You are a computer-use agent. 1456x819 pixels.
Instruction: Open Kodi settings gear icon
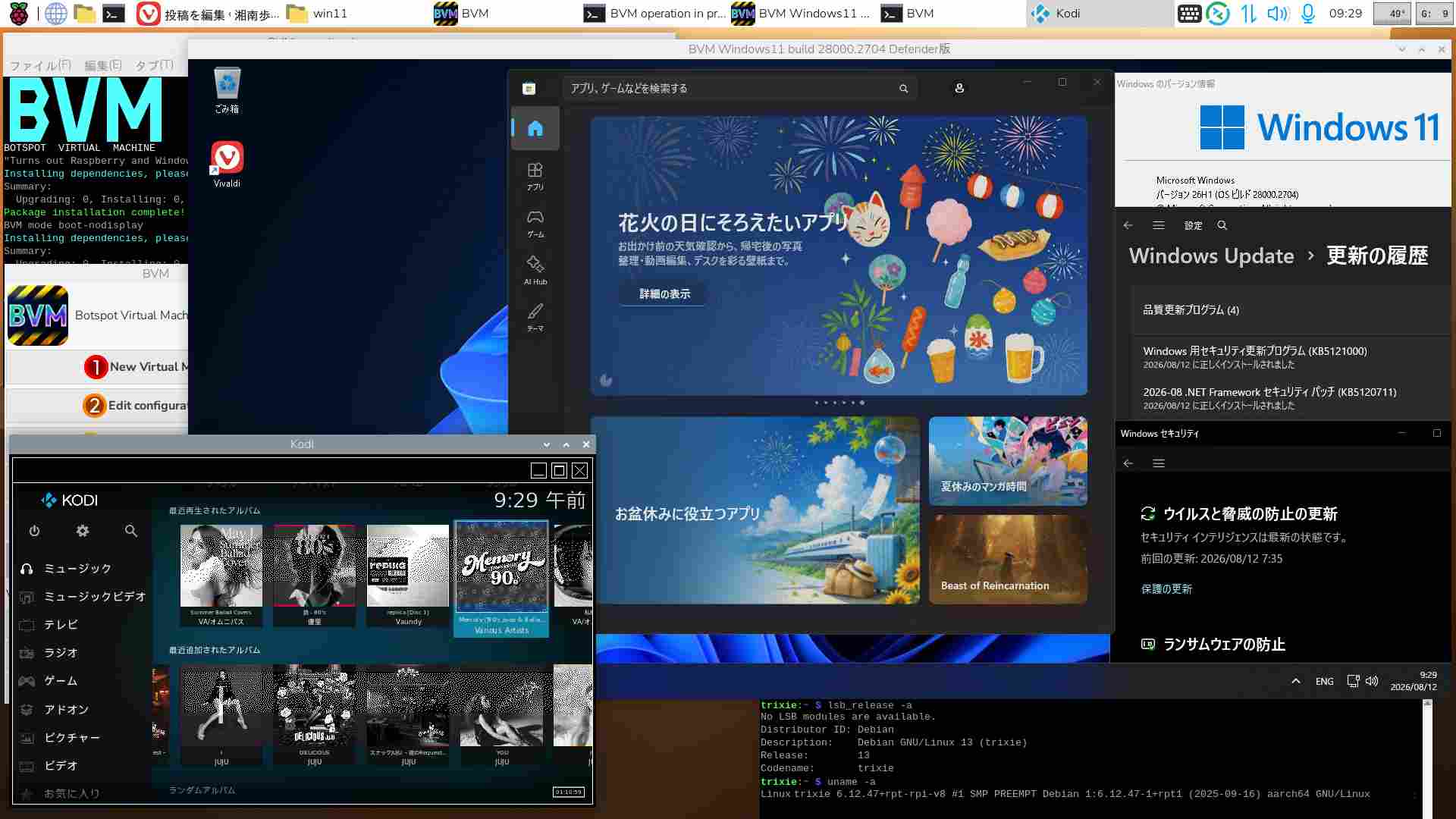coord(83,531)
